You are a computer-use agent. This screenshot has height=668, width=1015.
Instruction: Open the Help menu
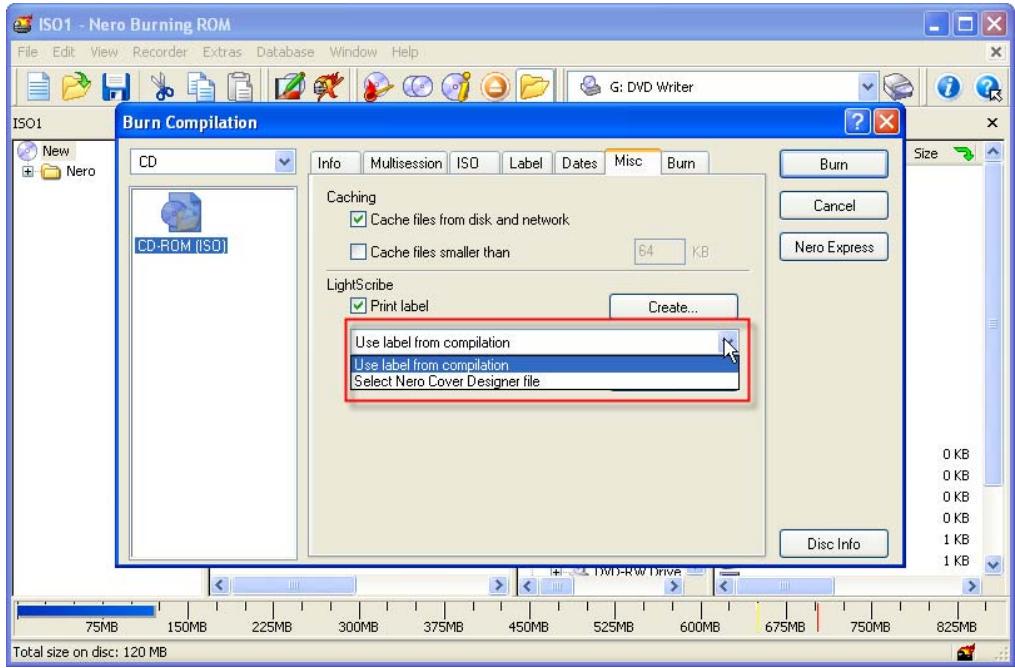tap(405, 52)
